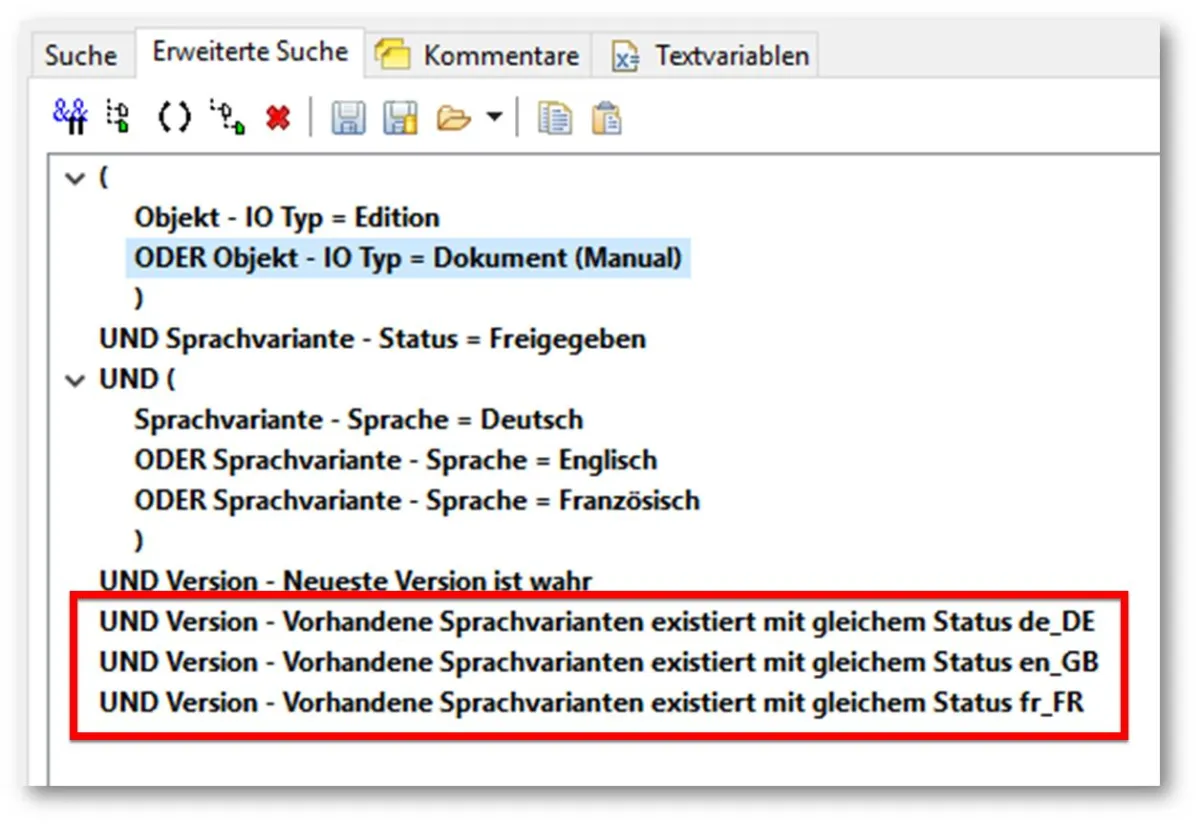
Task: Select 'ODER Sprachvariante - Sprache = Französisch' row
Action: (x=417, y=500)
